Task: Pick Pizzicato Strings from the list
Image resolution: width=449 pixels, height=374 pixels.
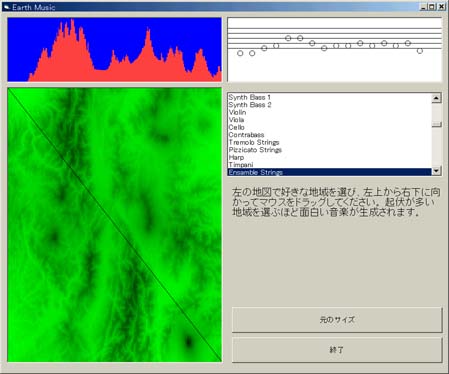Action: pyautogui.click(x=329, y=150)
